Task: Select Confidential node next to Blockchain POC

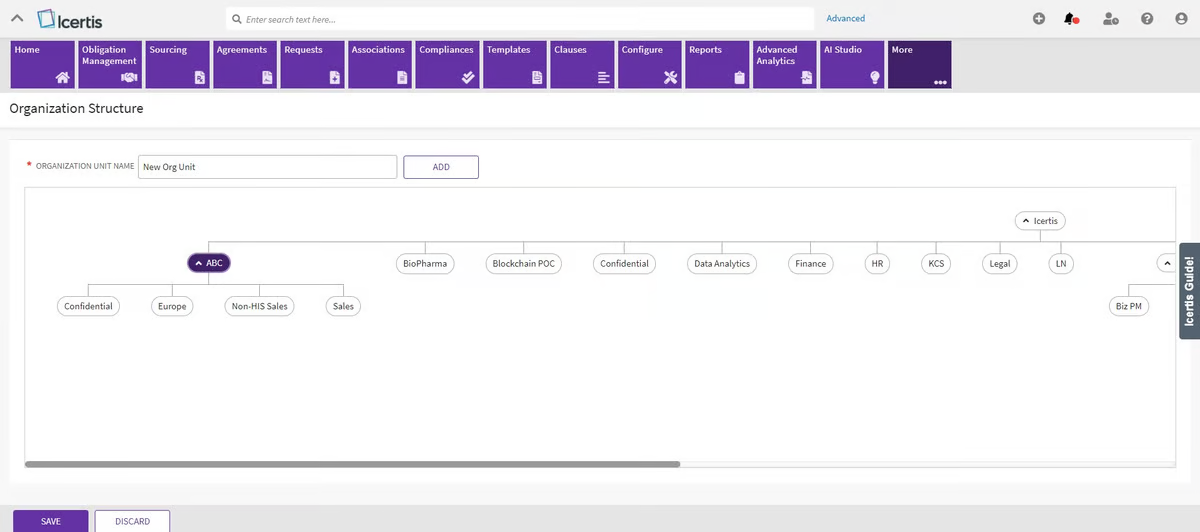Action: tap(624, 263)
